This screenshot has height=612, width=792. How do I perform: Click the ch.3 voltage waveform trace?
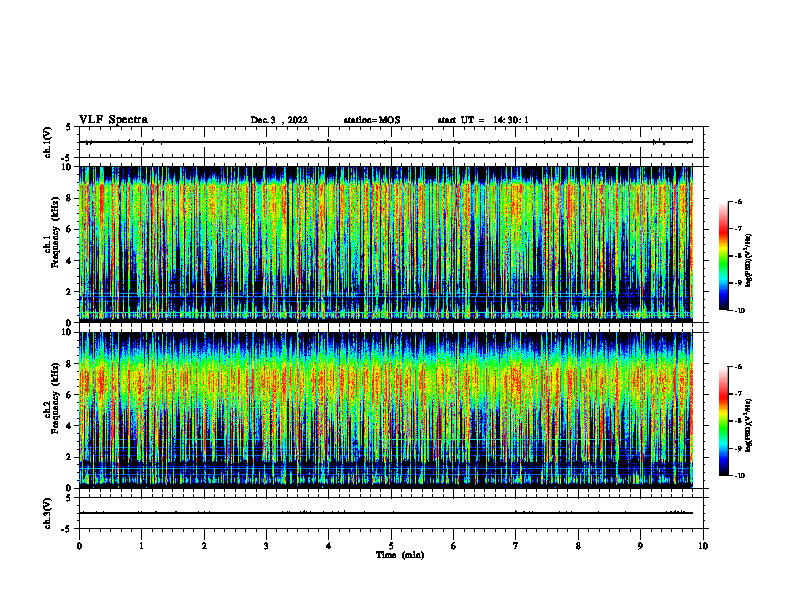386,513
